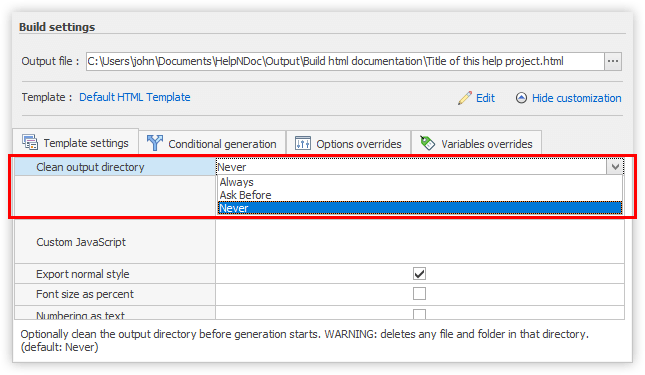Click the Output file label

[x=50, y=61]
